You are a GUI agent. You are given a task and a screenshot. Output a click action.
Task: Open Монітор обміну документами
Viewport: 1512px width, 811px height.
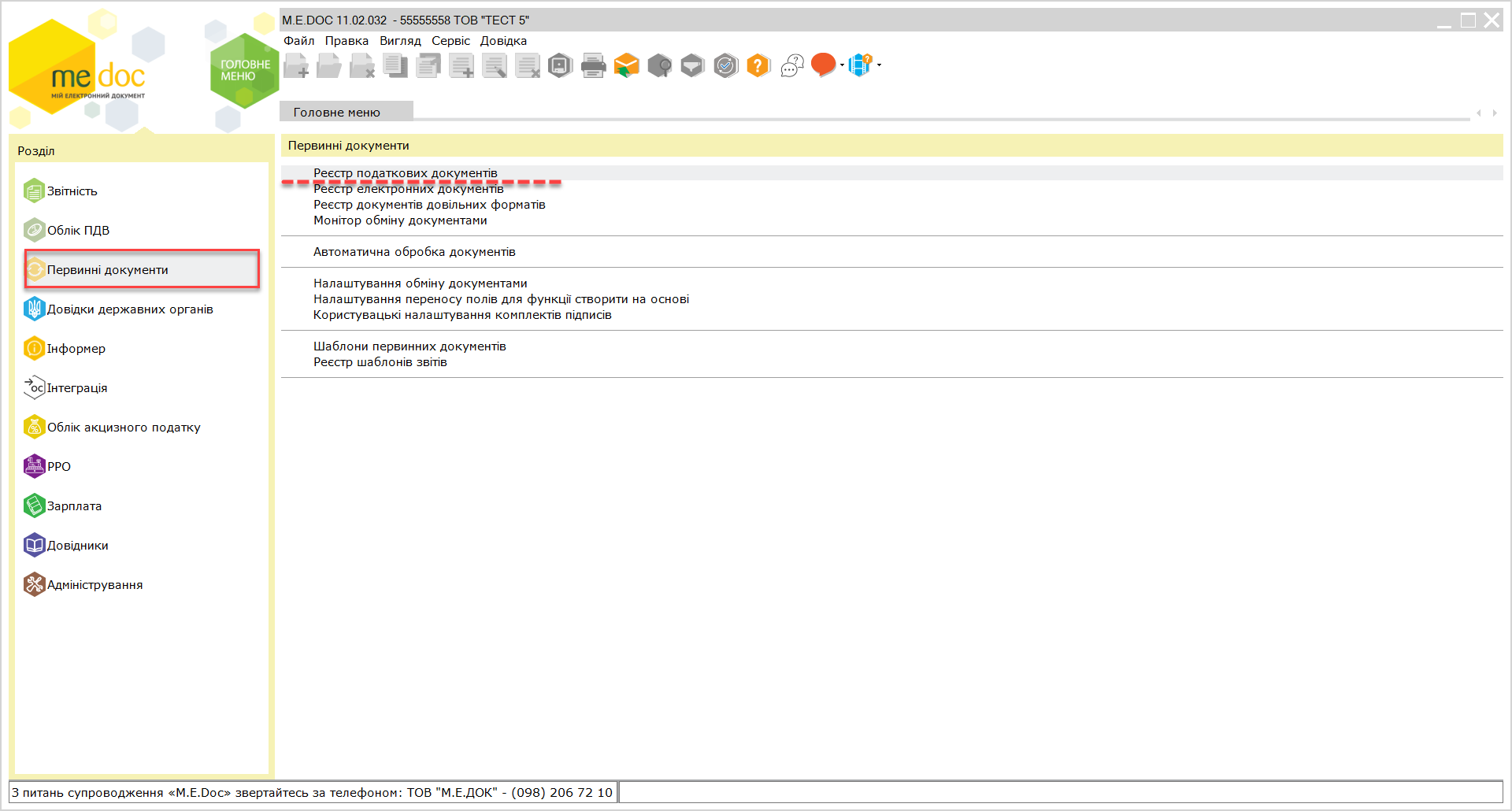pyautogui.click(x=400, y=220)
